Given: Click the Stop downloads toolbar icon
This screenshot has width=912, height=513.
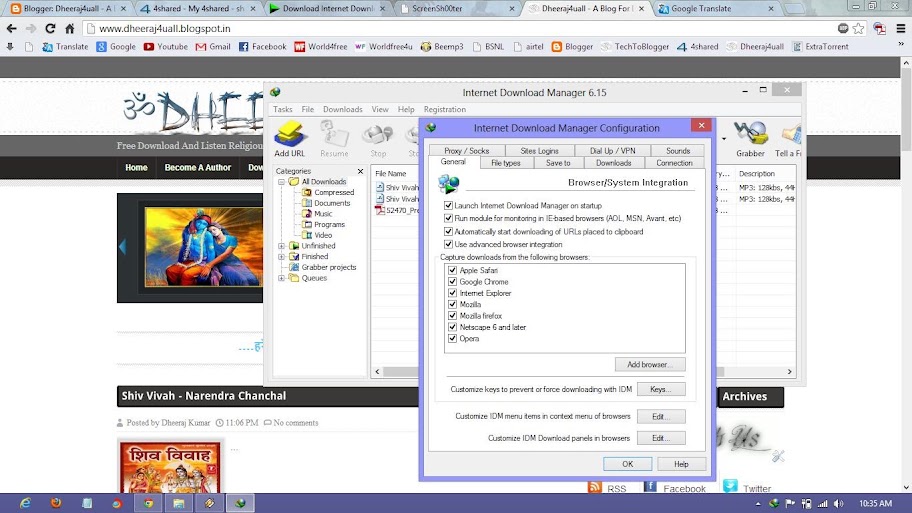Looking at the screenshot, I should (378, 140).
